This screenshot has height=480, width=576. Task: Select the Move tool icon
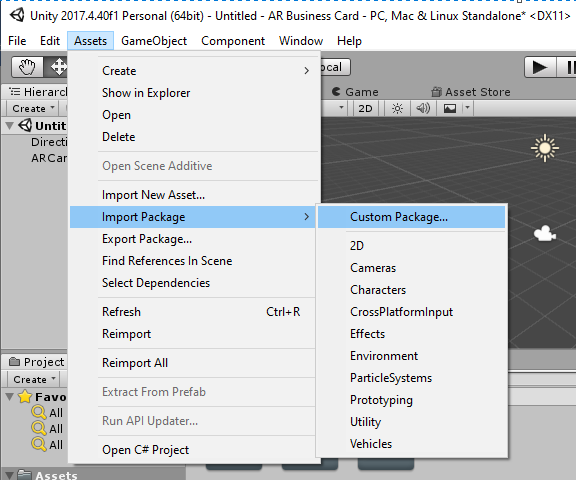tap(57, 67)
